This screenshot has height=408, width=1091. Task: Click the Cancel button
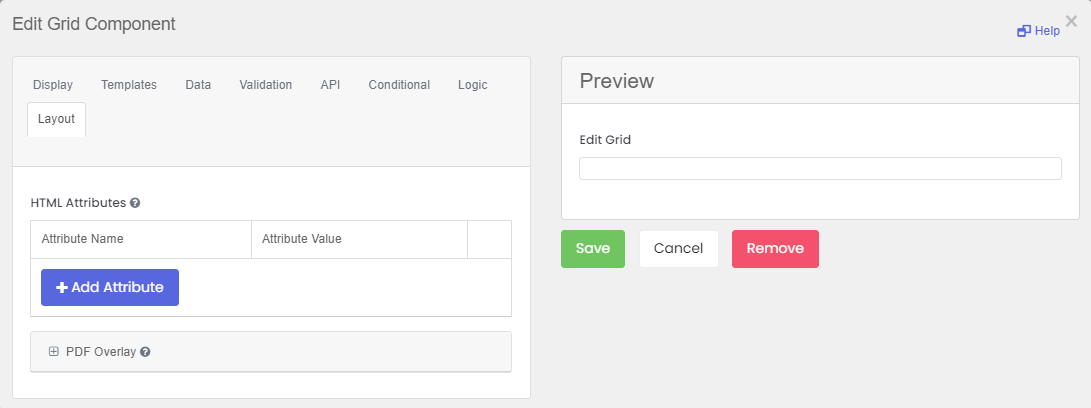[678, 249]
